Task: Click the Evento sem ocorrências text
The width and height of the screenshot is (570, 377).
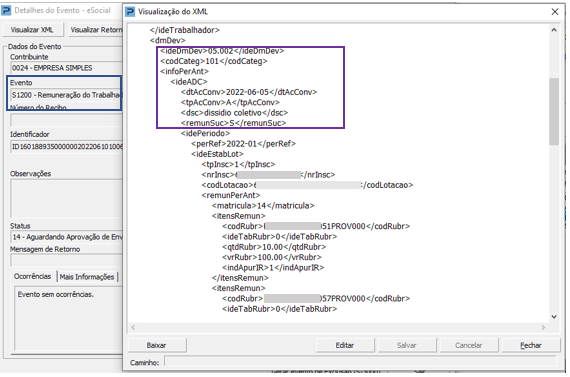Action: pos(56,294)
